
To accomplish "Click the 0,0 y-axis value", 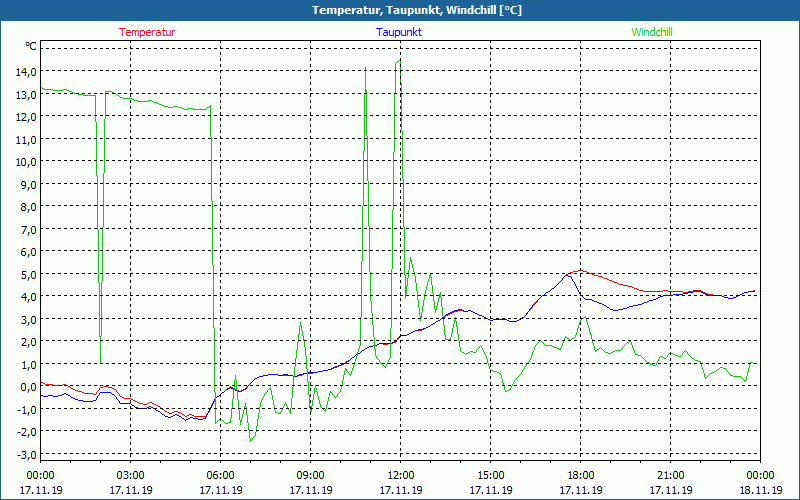I will 29,387.
